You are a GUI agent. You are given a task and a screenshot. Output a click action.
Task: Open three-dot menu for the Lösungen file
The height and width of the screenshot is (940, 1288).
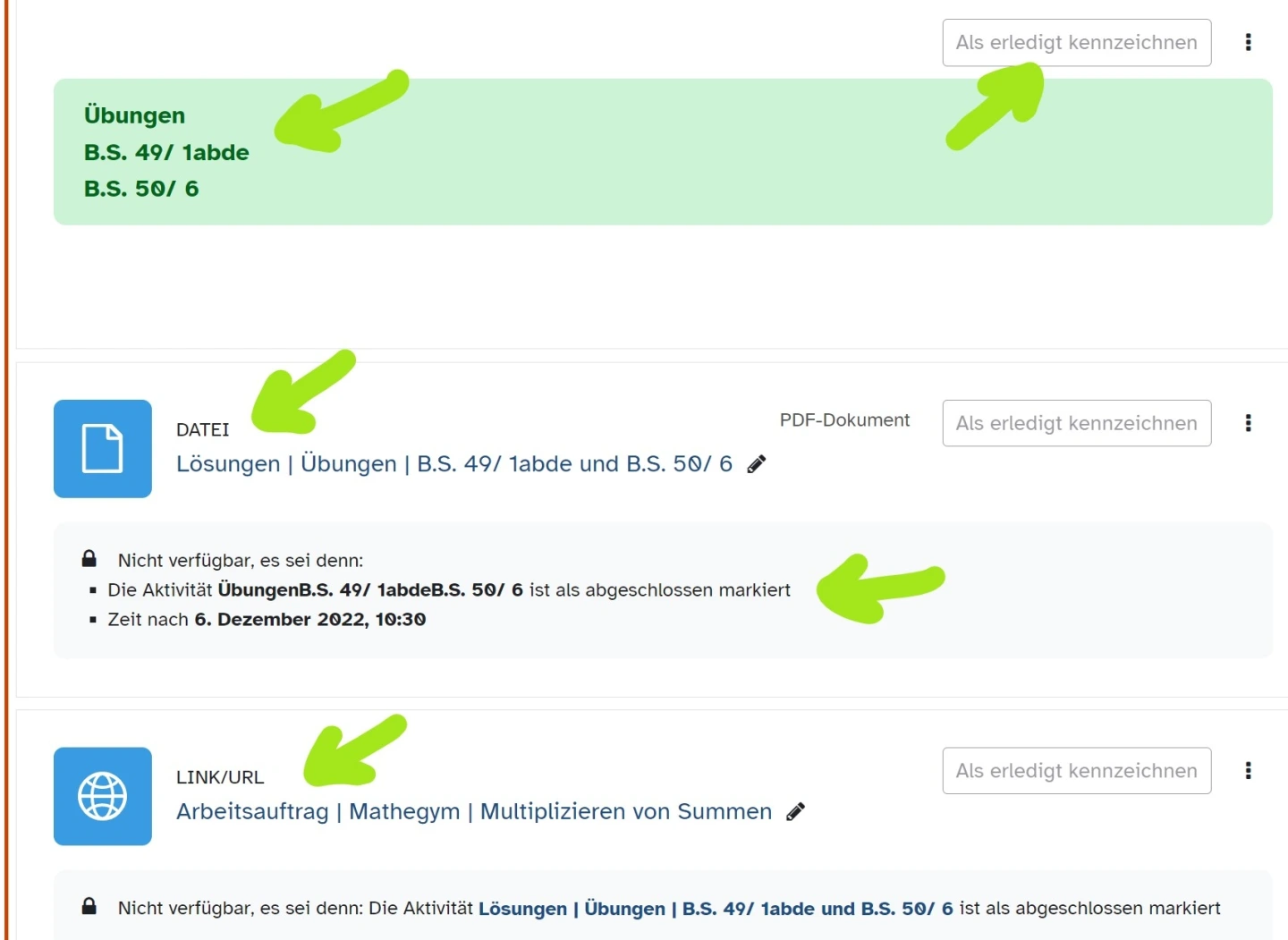(x=1248, y=423)
